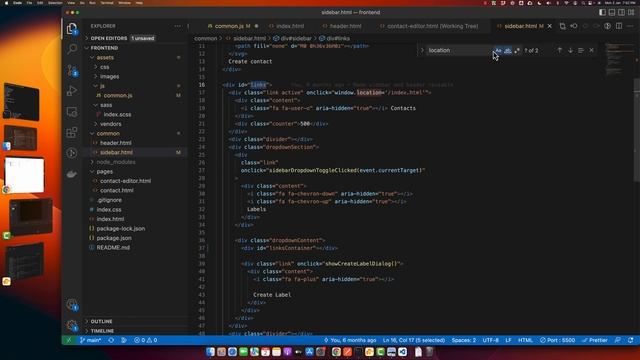Viewport: 640px width, 360px height.
Task: Click the customize layout button in the title bar
Action: pyautogui.click(x=631, y=12)
